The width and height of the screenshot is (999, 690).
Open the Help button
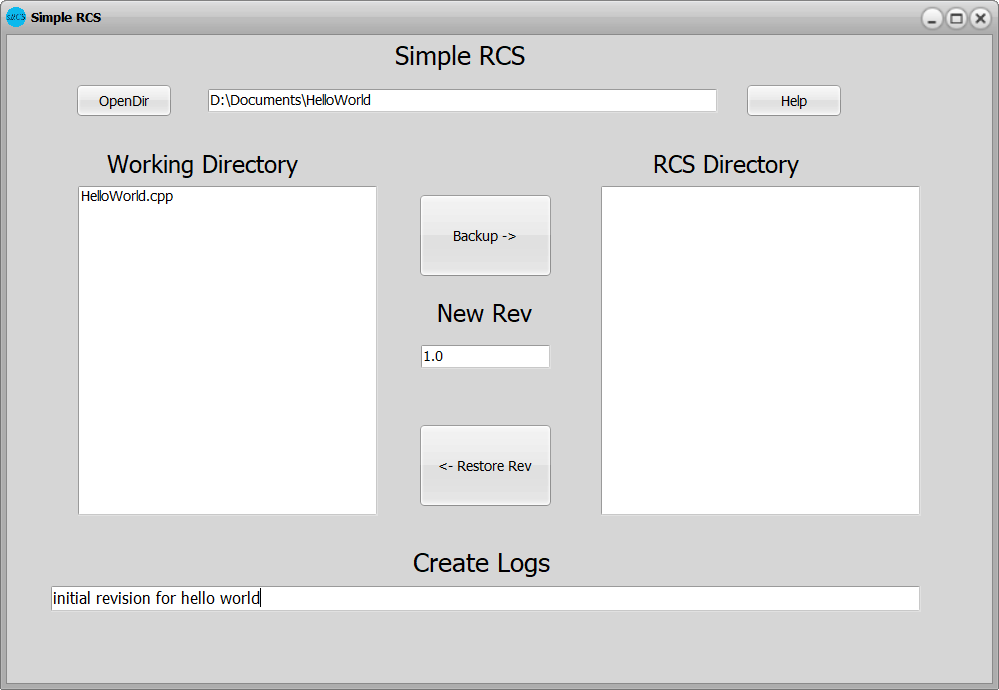793,101
